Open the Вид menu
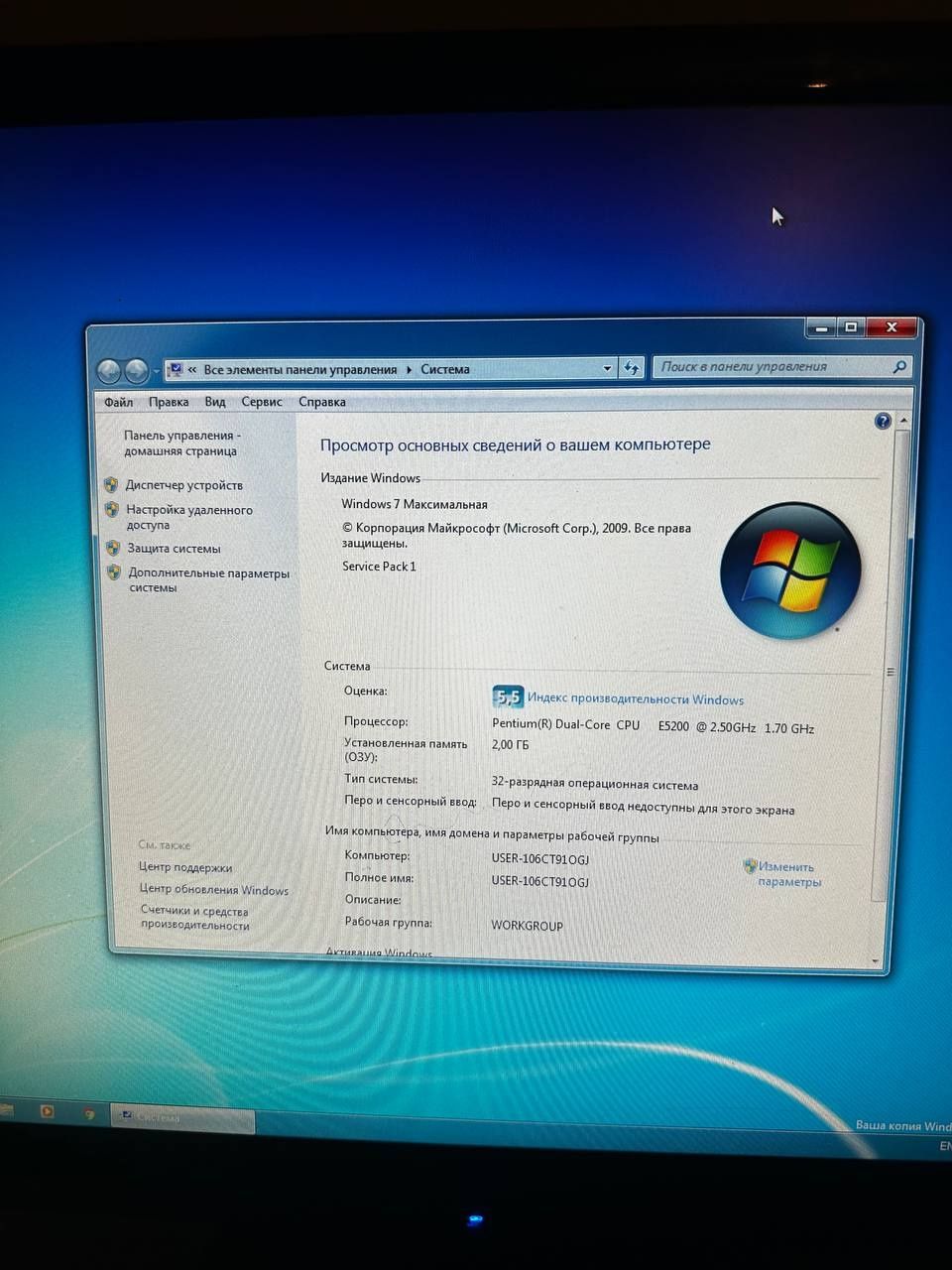Screen dimensions: 952x1270 tap(215, 402)
